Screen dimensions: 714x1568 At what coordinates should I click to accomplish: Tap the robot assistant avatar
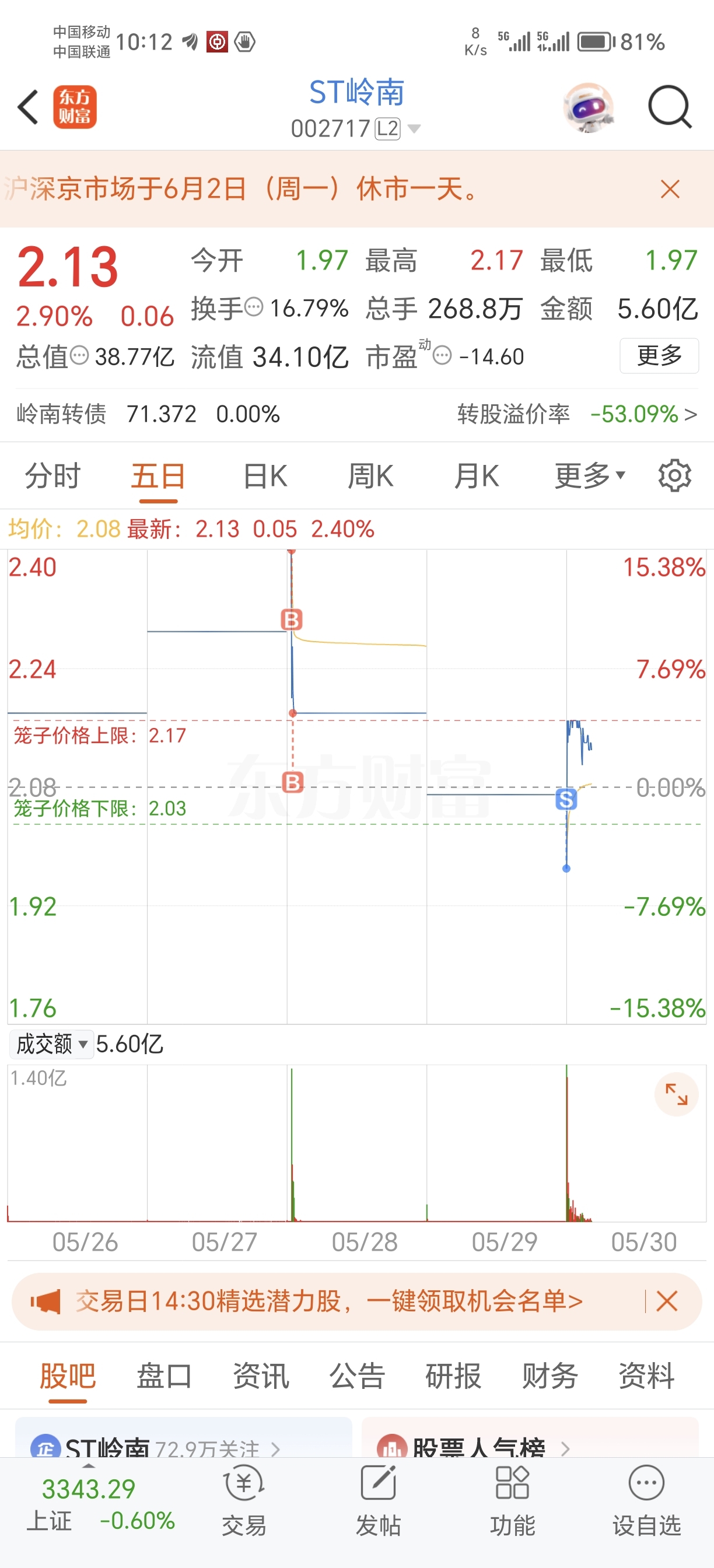[588, 108]
